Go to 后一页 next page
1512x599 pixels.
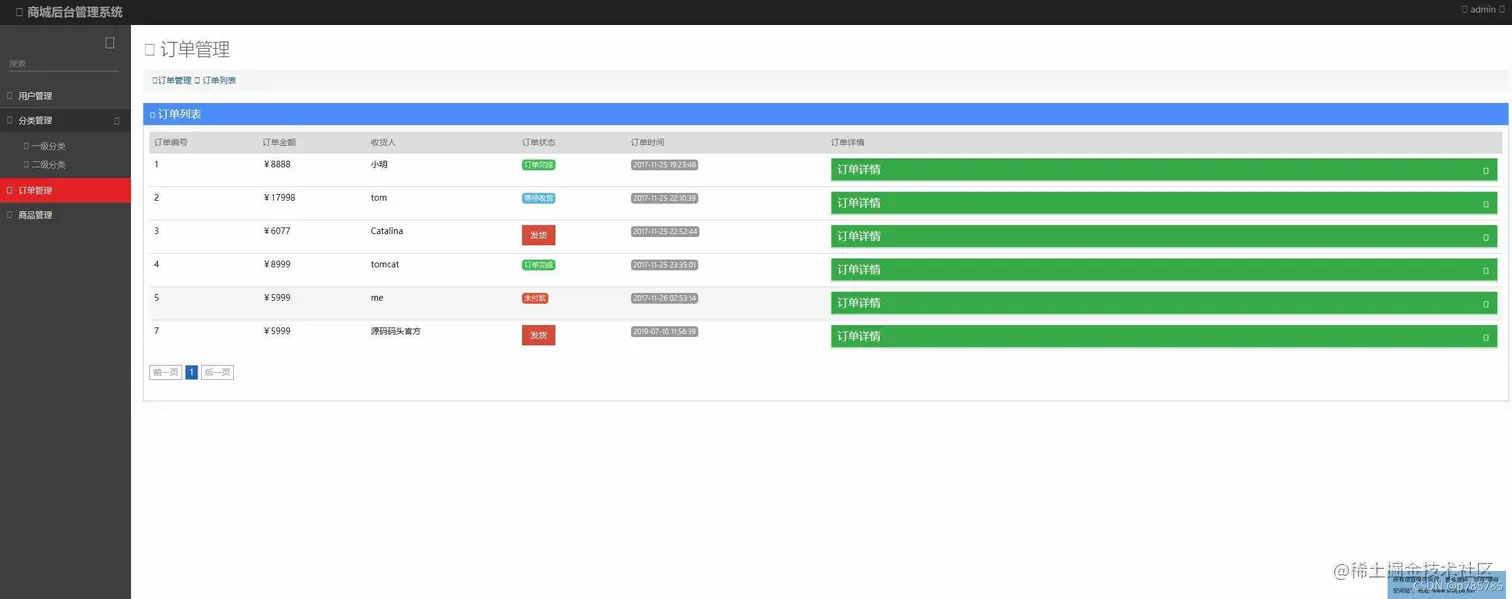[x=217, y=372]
